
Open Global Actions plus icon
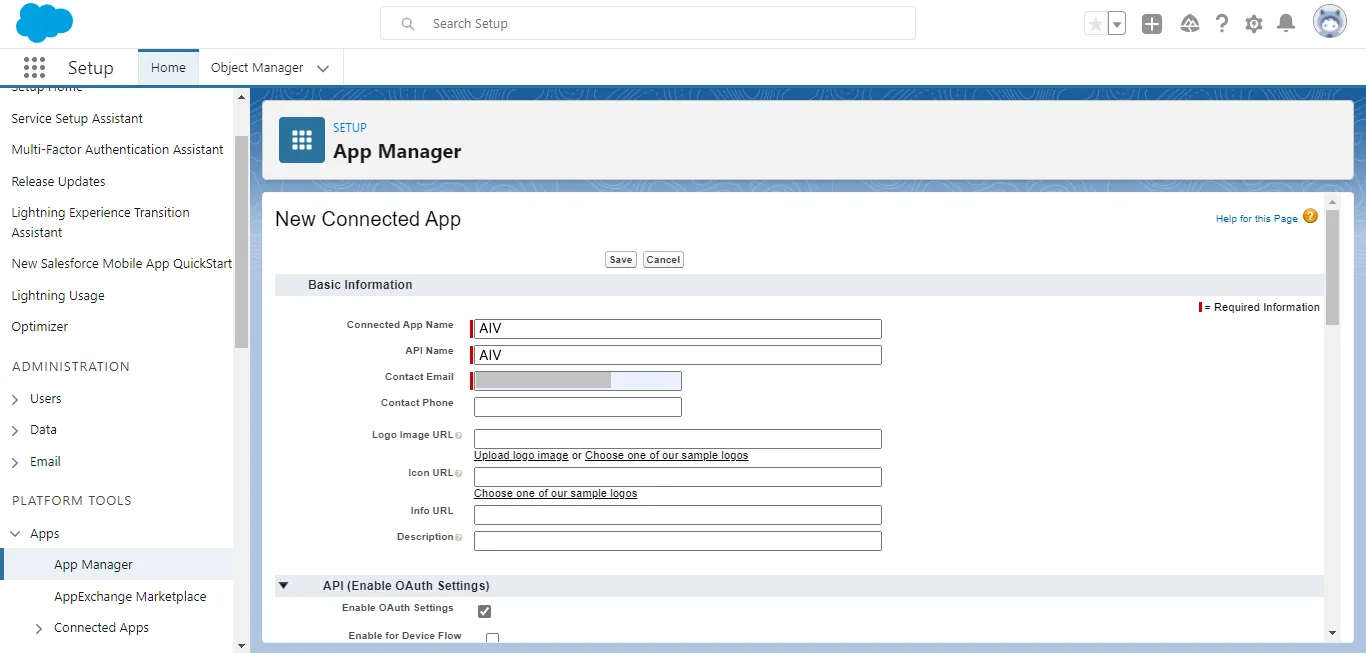point(1152,24)
